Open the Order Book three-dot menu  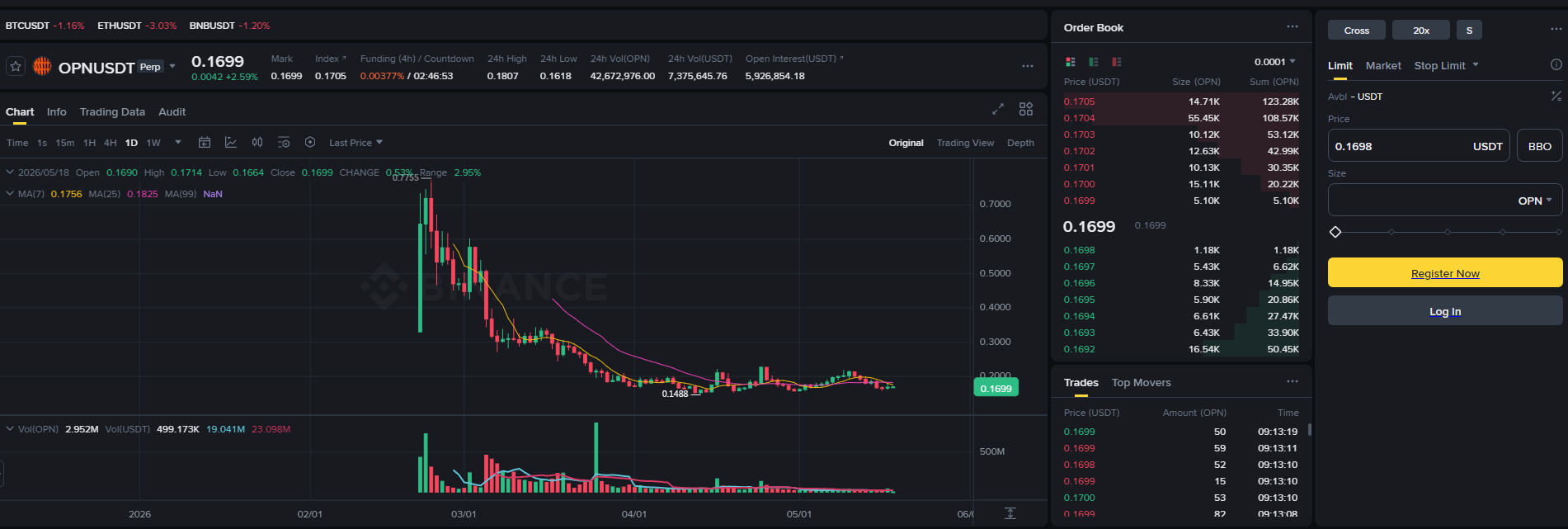pyautogui.click(x=1293, y=27)
